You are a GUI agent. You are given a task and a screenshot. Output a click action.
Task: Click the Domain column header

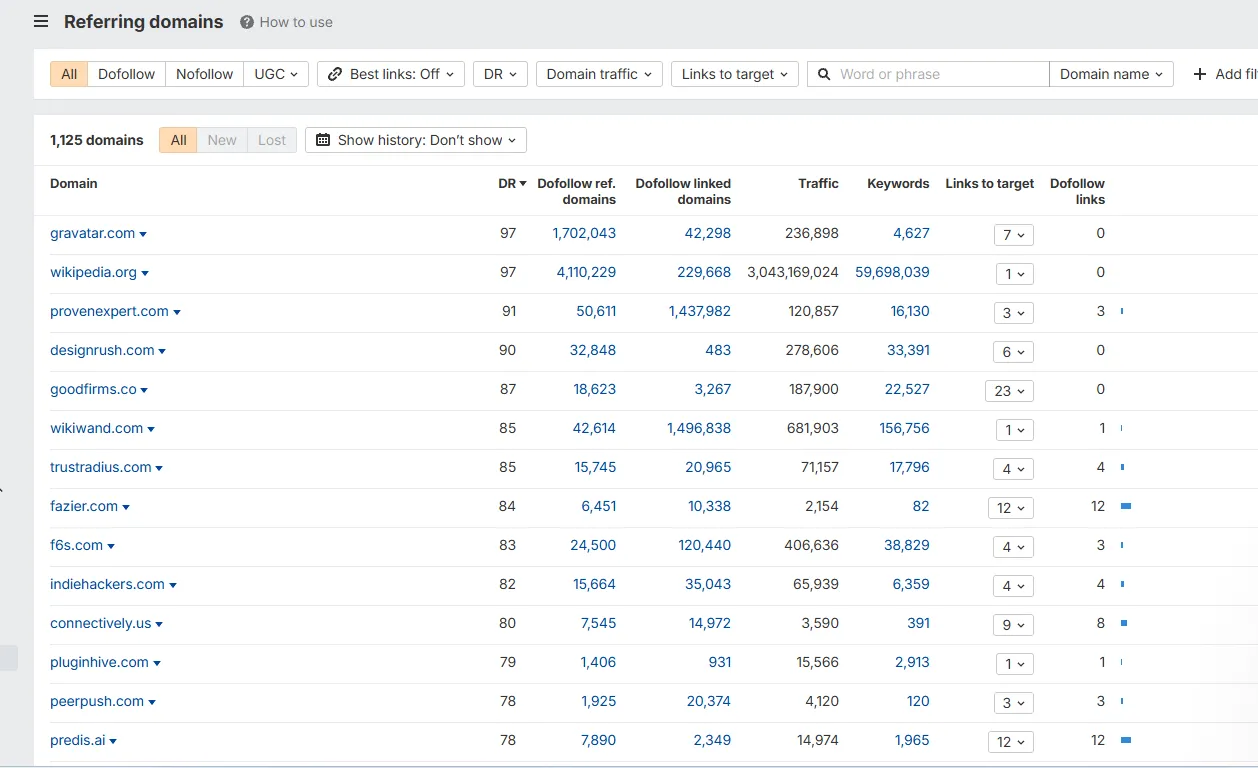coord(74,184)
